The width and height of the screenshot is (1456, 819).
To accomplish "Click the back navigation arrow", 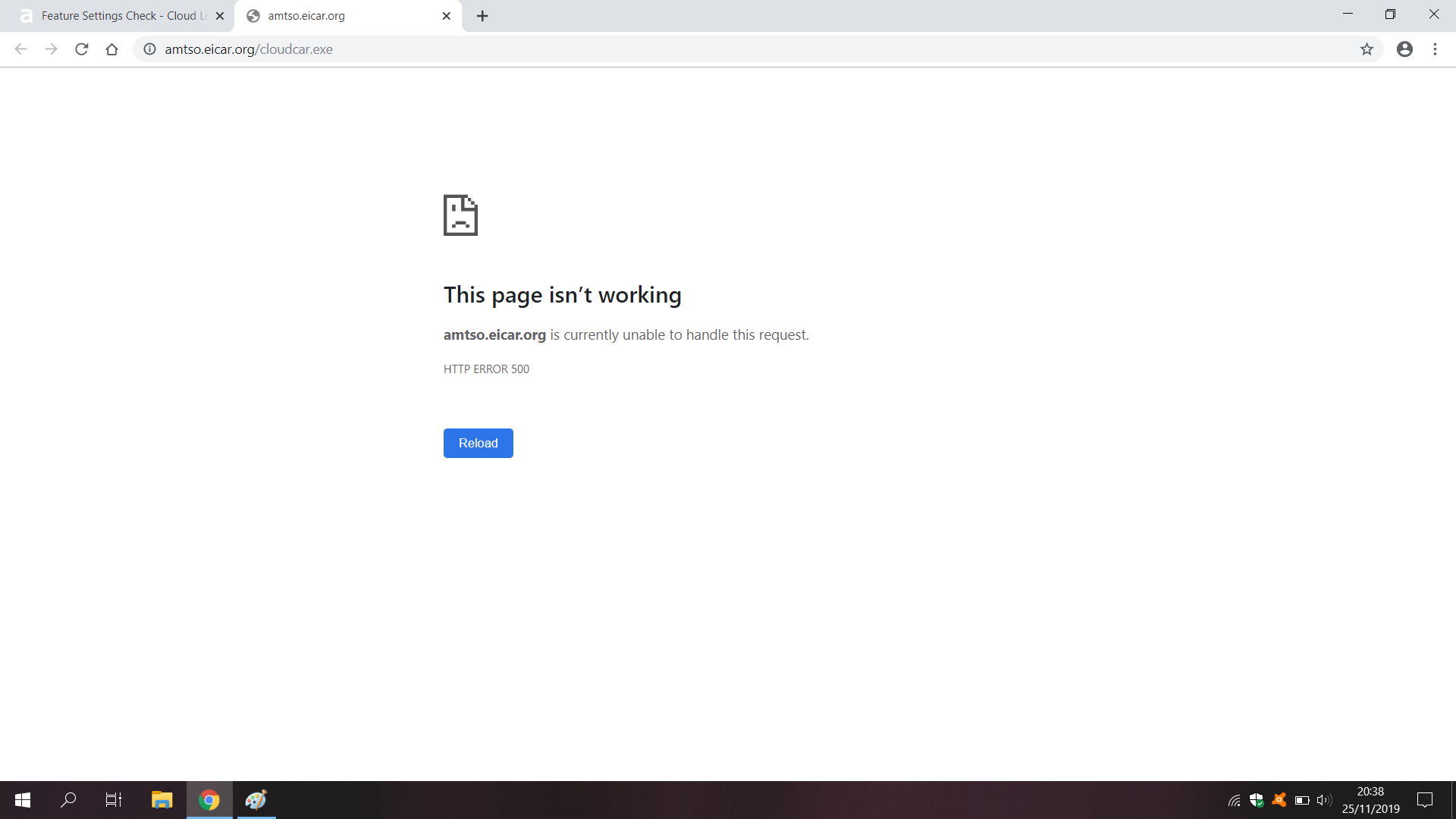I will (20, 49).
